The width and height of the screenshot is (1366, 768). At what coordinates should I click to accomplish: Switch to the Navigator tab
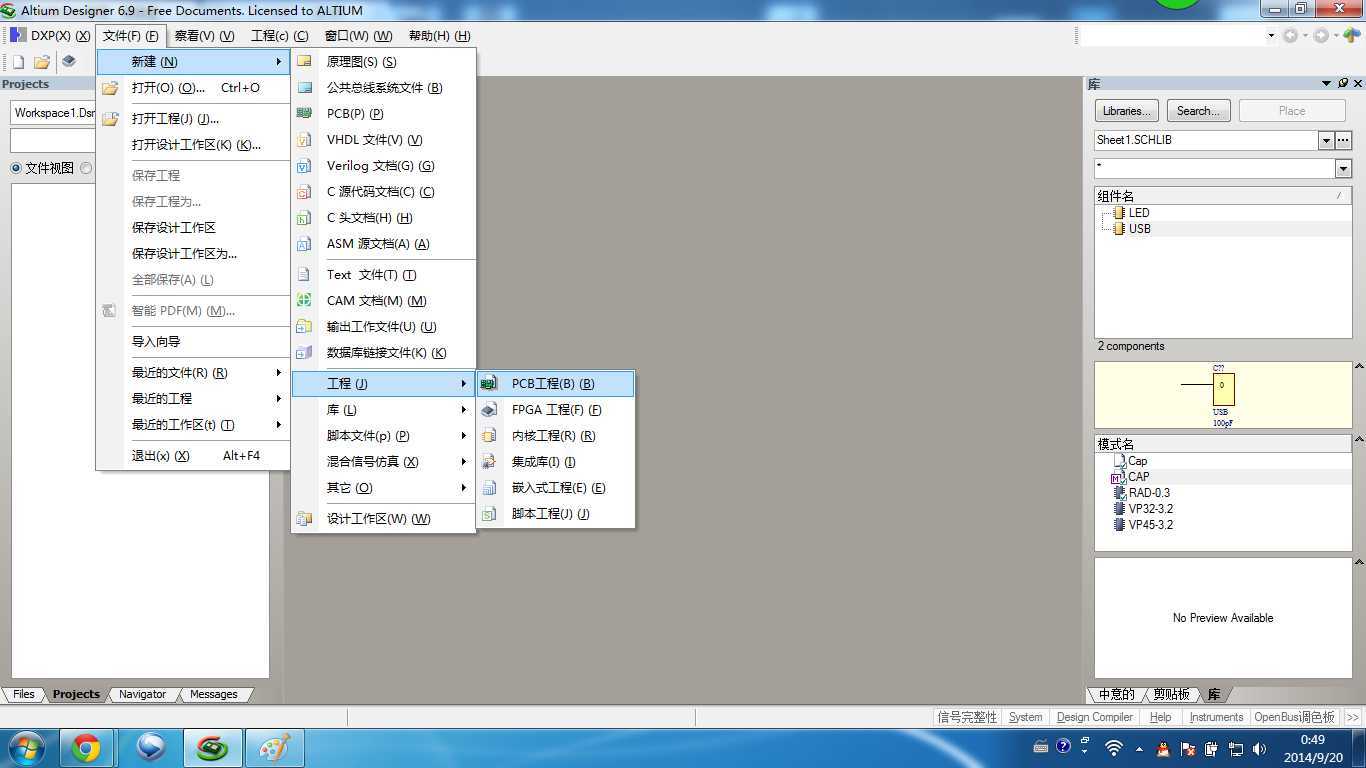(x=142, y=694)
